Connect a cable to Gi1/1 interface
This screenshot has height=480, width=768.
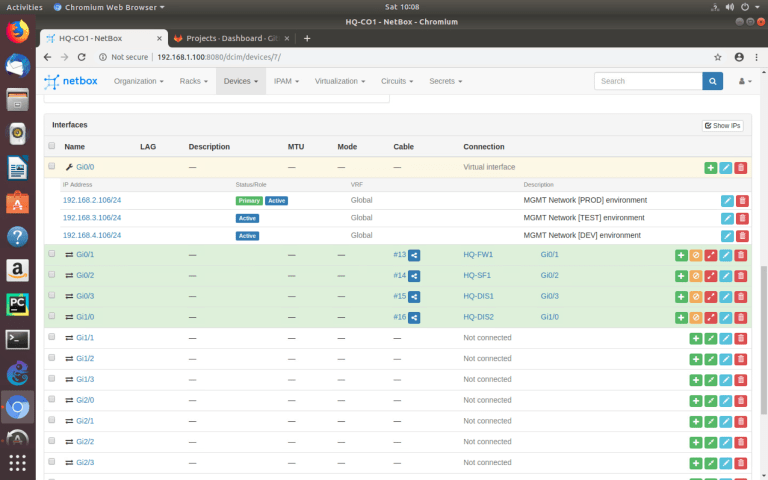711,338
